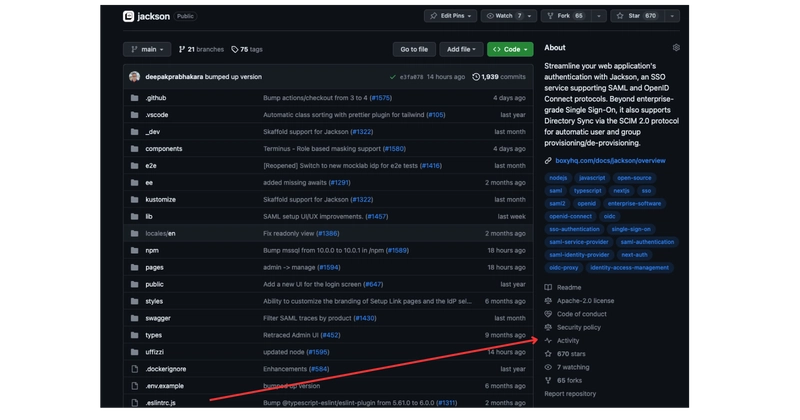Screen dimensions: 800x420
Task: Open pull request #1594 link
Action: pyautogui.click(x=329, y=267)
